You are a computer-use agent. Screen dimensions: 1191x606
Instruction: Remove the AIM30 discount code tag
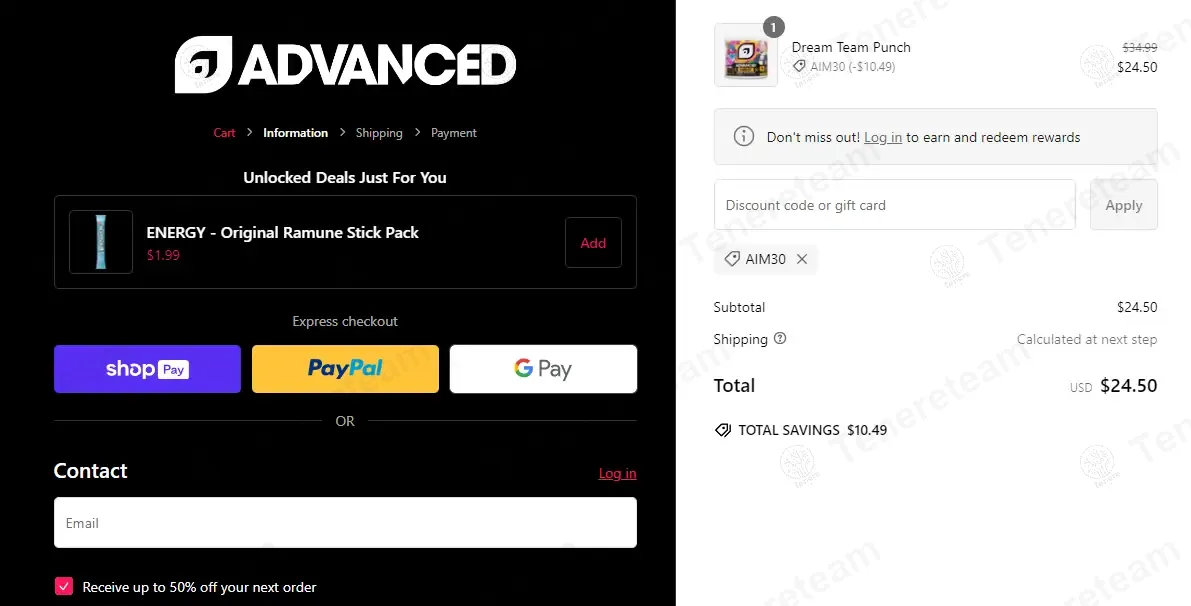point(802,259)
